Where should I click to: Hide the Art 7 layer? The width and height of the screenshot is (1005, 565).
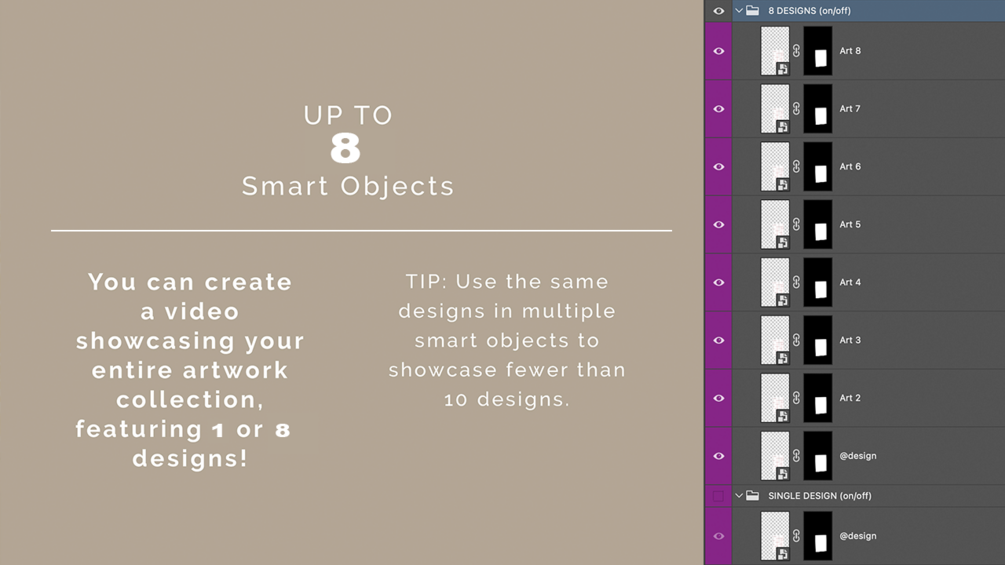pos(718,109)
